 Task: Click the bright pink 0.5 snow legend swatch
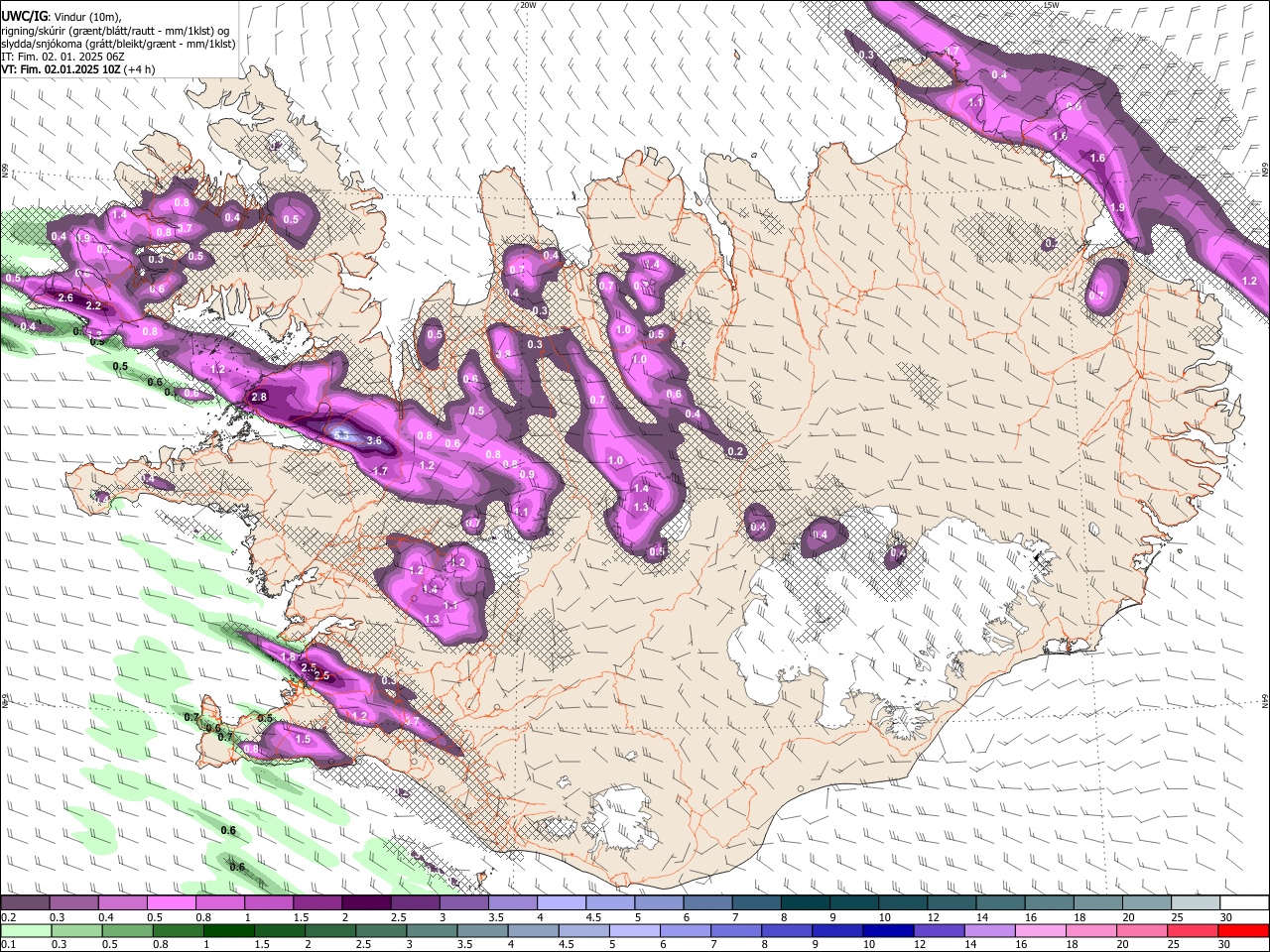tap(170, 902)
